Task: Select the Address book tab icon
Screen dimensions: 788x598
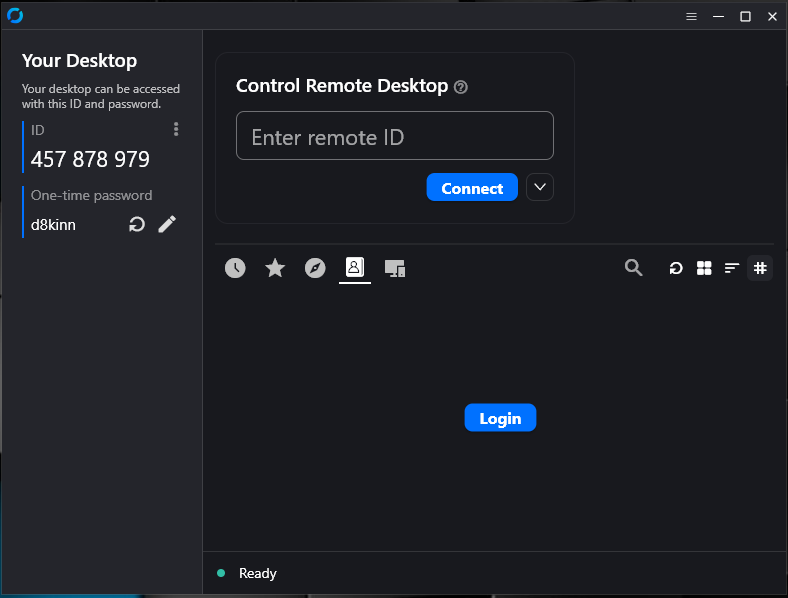Action: pos(355,268)
